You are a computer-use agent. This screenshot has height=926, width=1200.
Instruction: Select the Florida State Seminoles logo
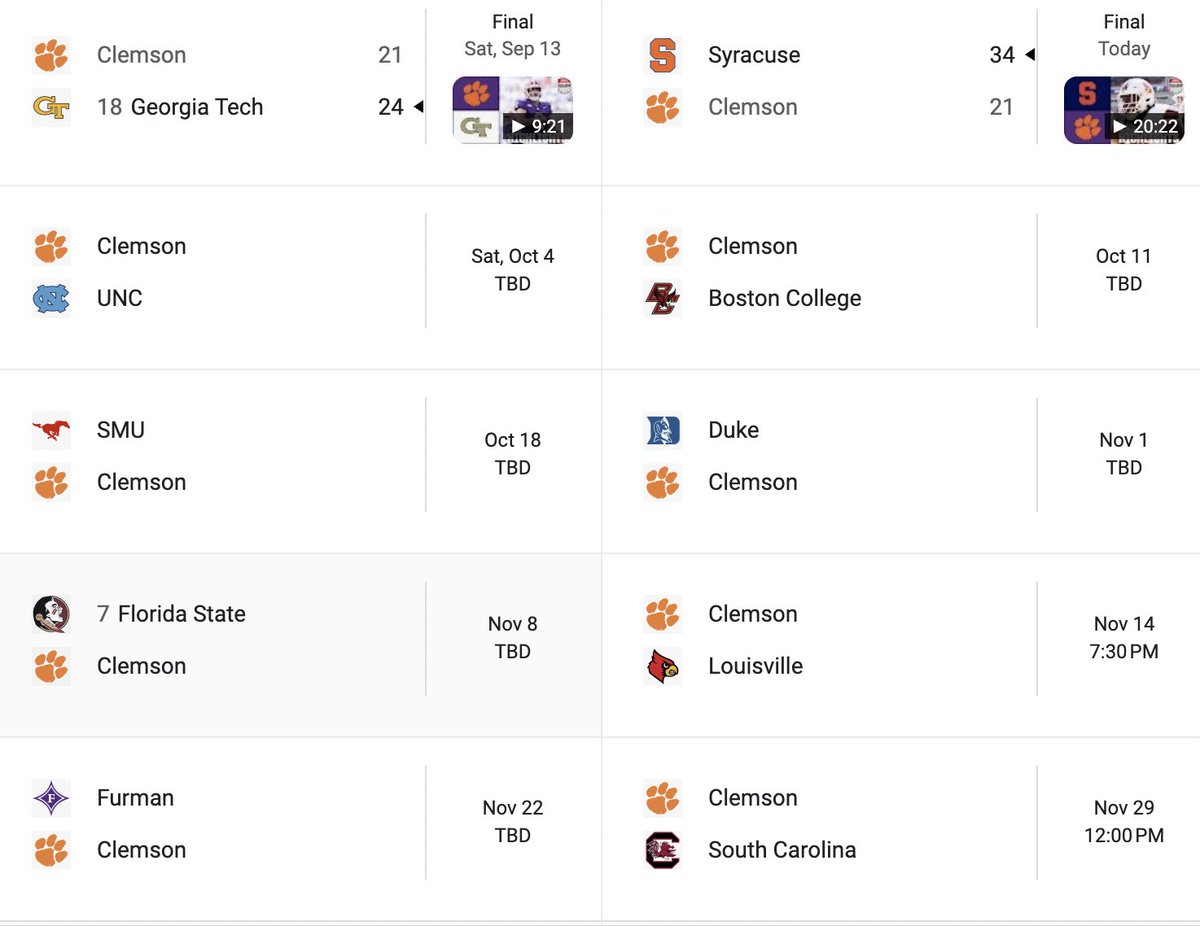[51, 614]
